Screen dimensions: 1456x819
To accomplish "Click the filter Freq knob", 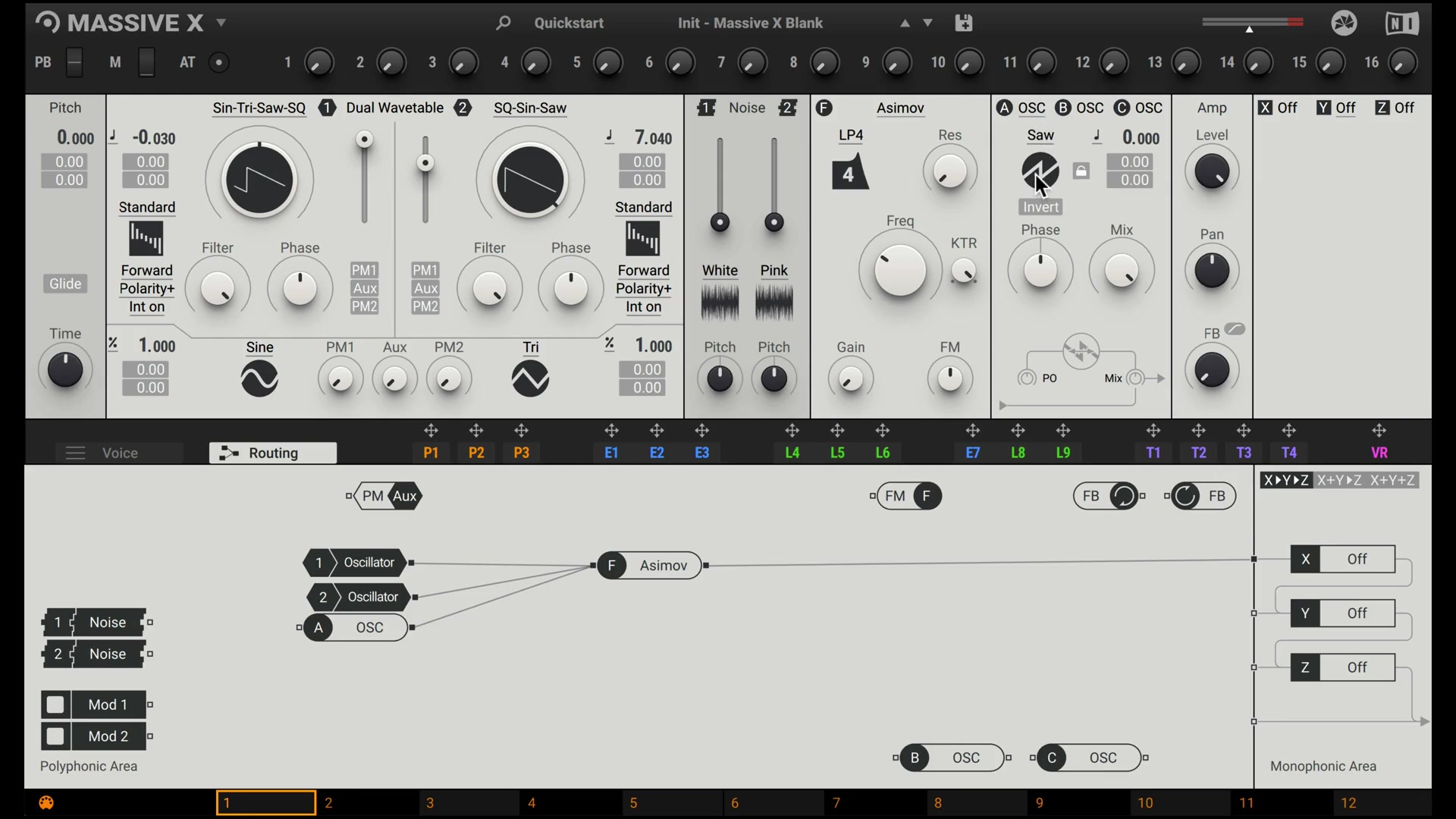I will [x=900, y=270].
